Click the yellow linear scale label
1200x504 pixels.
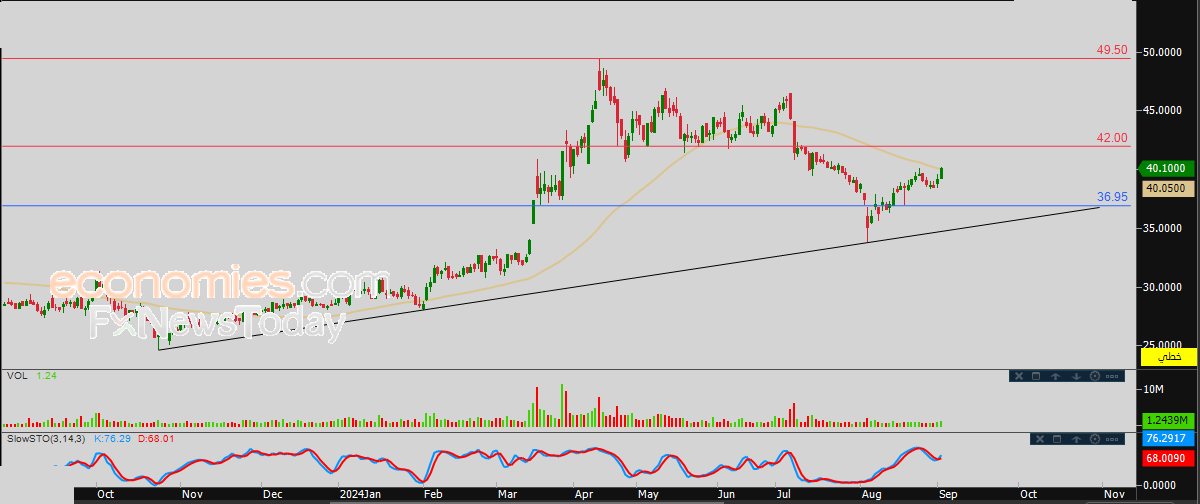pyautogui.click(x=1169, y=357)
